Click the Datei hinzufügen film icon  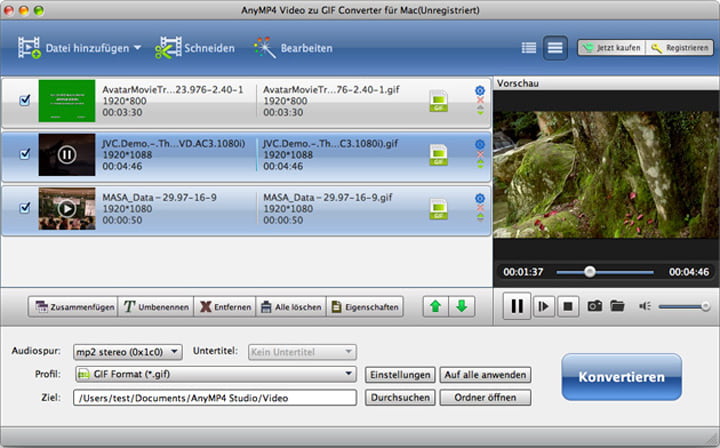point(29,48)
